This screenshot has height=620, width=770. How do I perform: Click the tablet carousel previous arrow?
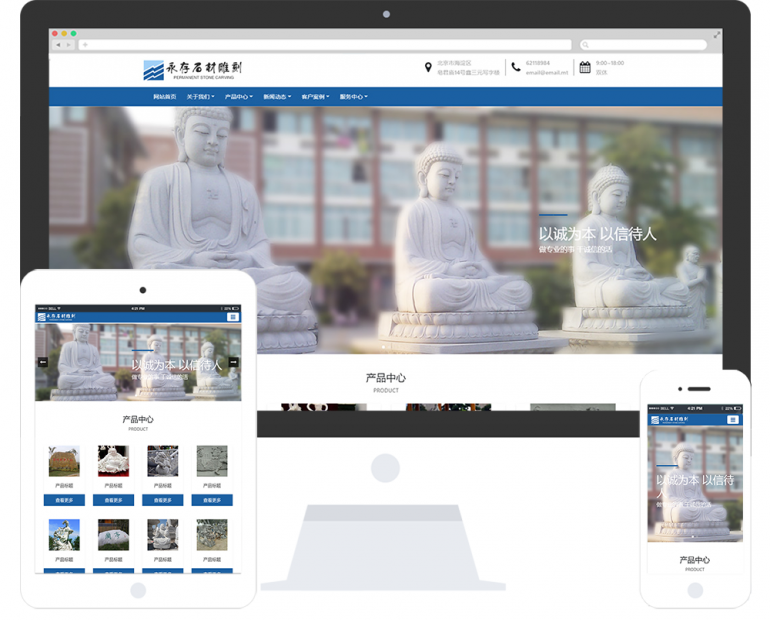tap(43, 362)
